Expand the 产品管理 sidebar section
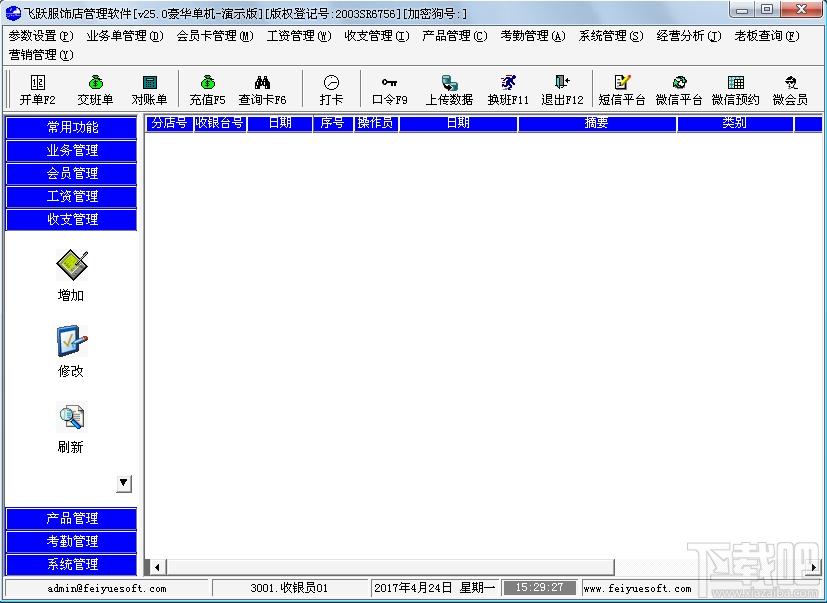This screenshot has width=827, height=603. click(71, 519)
